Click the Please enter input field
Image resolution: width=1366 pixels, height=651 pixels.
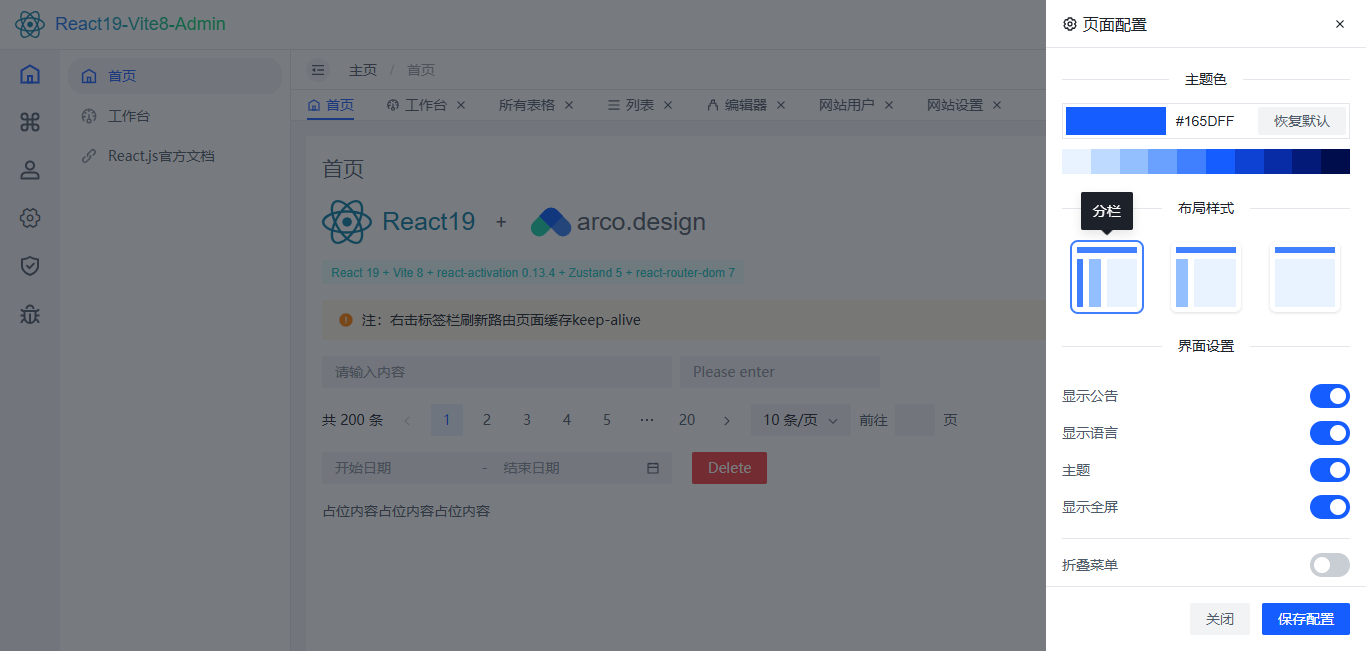[780, 372]
